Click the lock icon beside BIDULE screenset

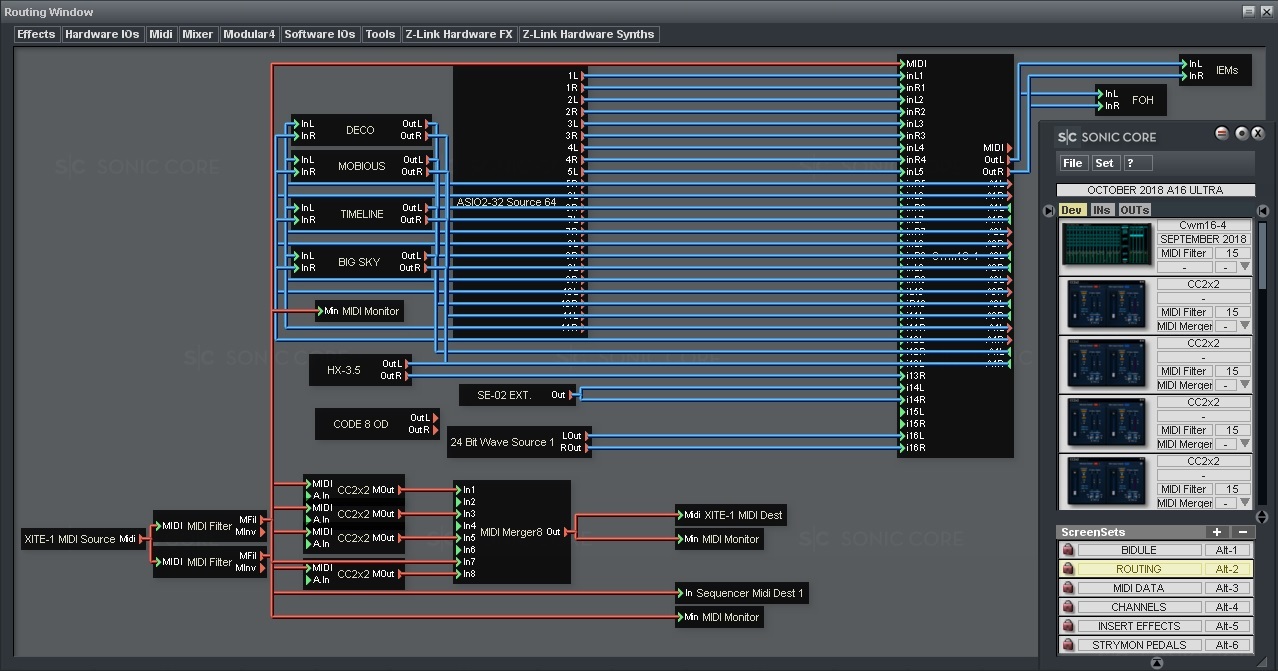pos(1068,550)
